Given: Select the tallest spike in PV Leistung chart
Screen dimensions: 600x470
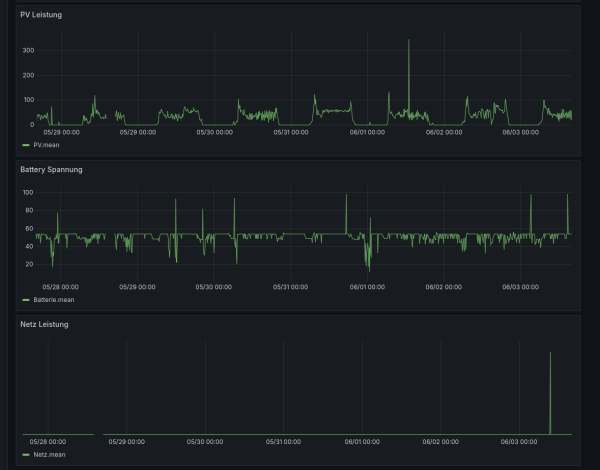Looking at the screenshot, I should coord(408,42).
